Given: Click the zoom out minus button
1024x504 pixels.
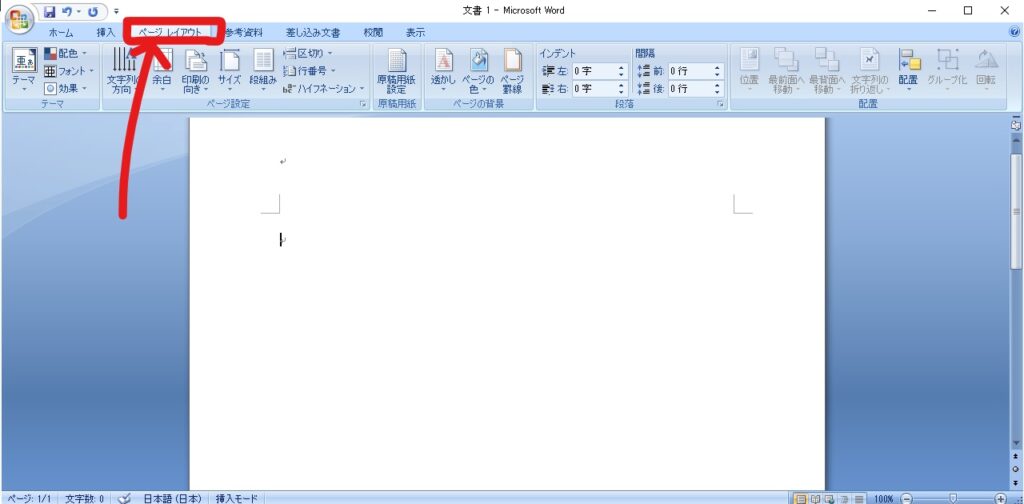Looking at the screenshot, I should 906,499.
